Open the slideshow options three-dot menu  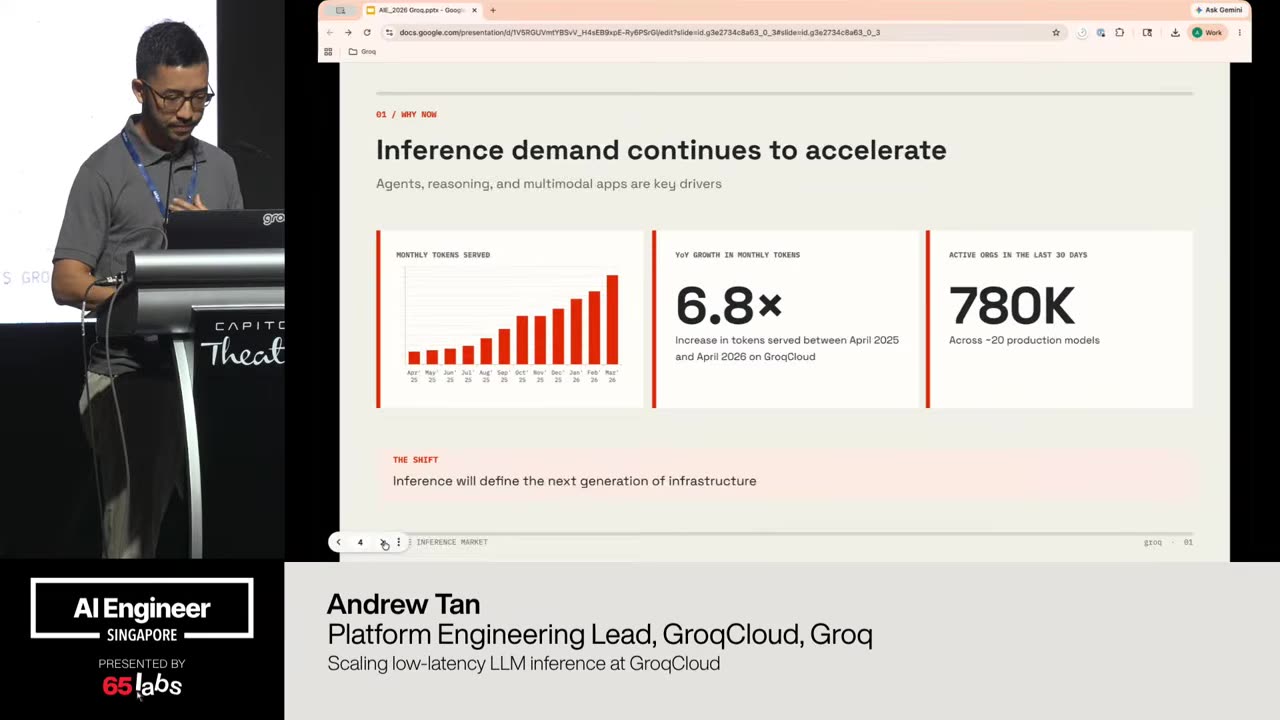coord(398,542)
